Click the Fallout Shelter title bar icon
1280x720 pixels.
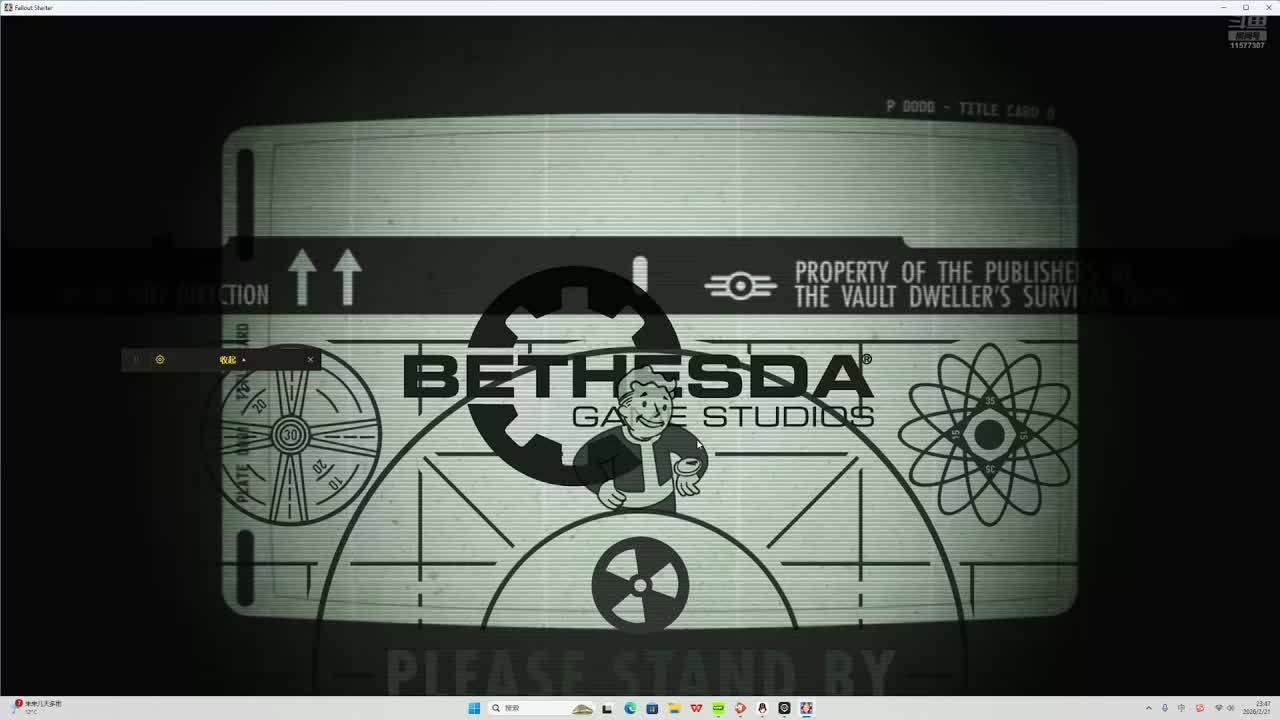(x=8, y=7)
